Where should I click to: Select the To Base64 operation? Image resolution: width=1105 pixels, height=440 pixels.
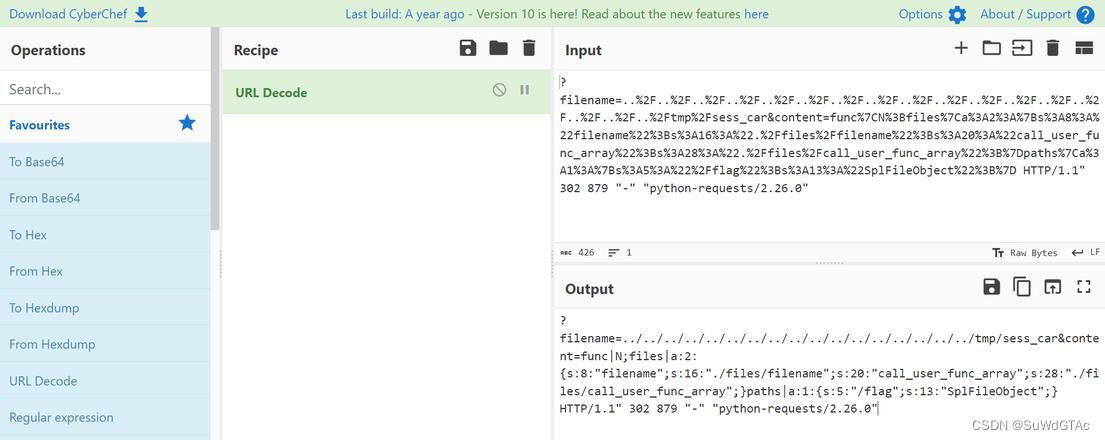click(x=105, y=161)
